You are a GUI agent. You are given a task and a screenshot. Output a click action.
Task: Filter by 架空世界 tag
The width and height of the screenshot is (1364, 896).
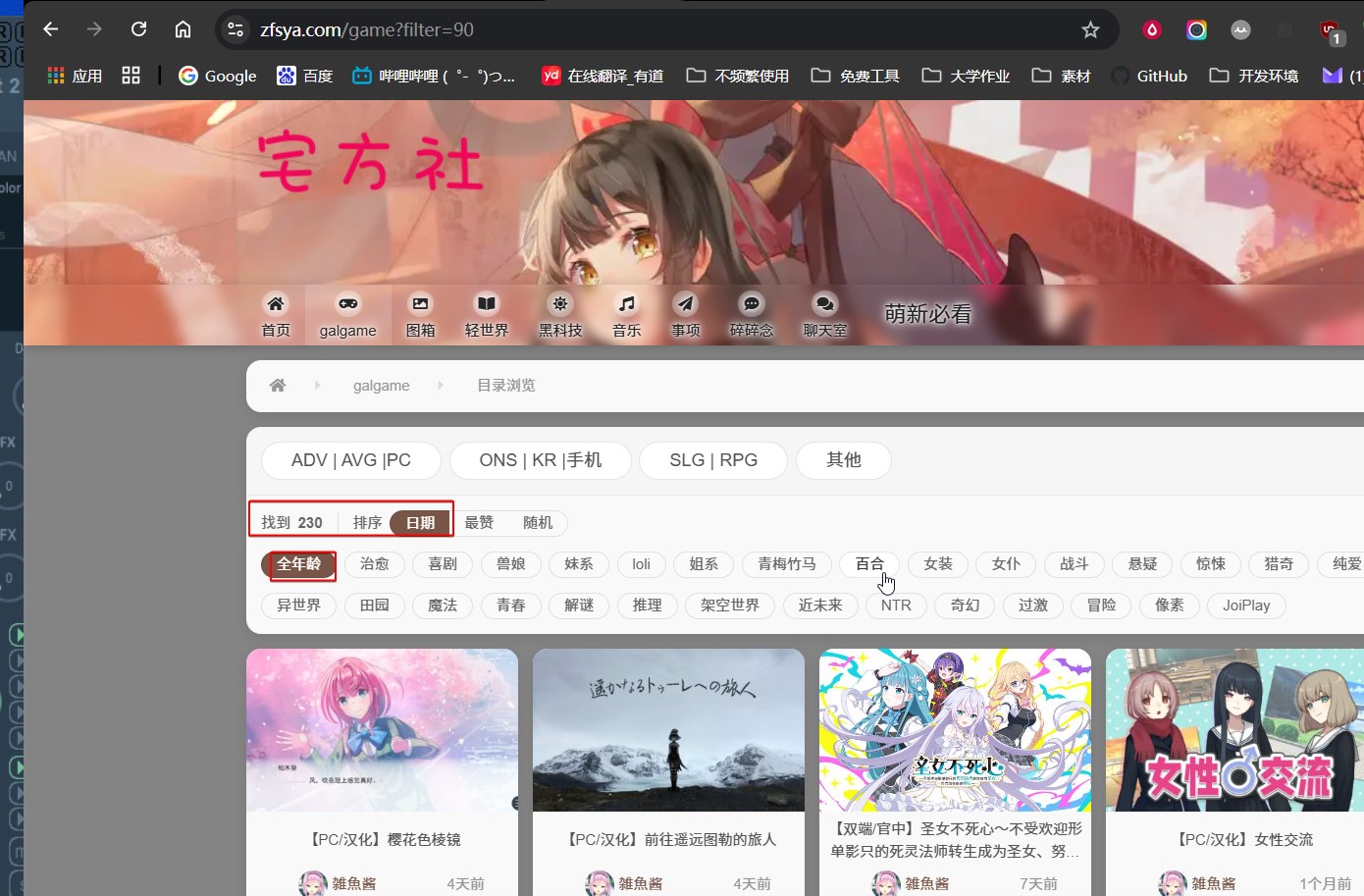pos(730,606)
